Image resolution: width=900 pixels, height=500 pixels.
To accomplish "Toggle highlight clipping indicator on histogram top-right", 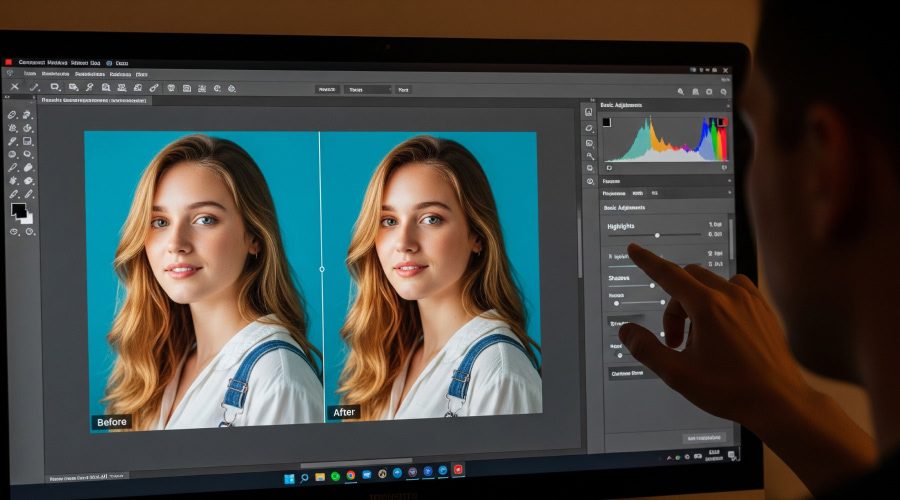I will (723, 122).
